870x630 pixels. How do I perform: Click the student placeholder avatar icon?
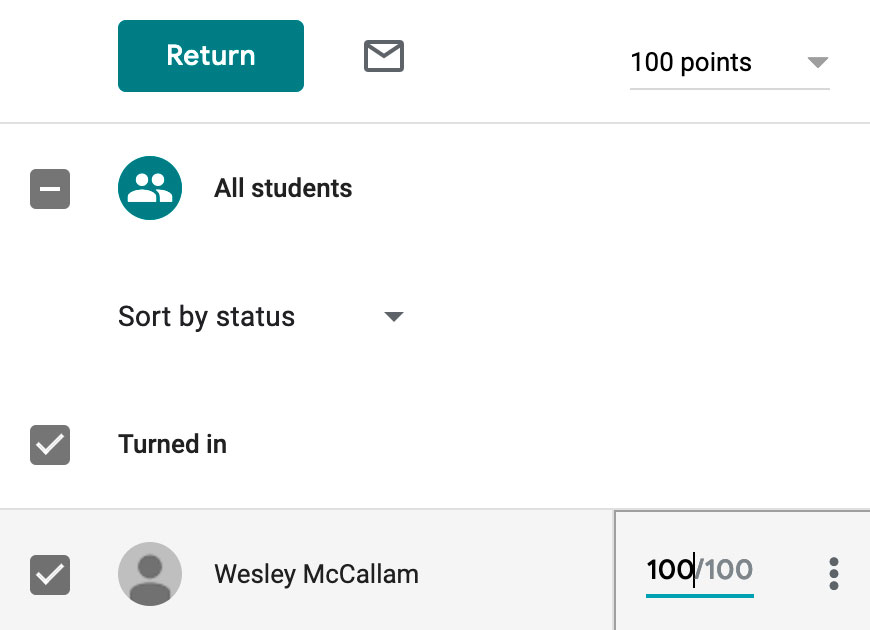150,574
